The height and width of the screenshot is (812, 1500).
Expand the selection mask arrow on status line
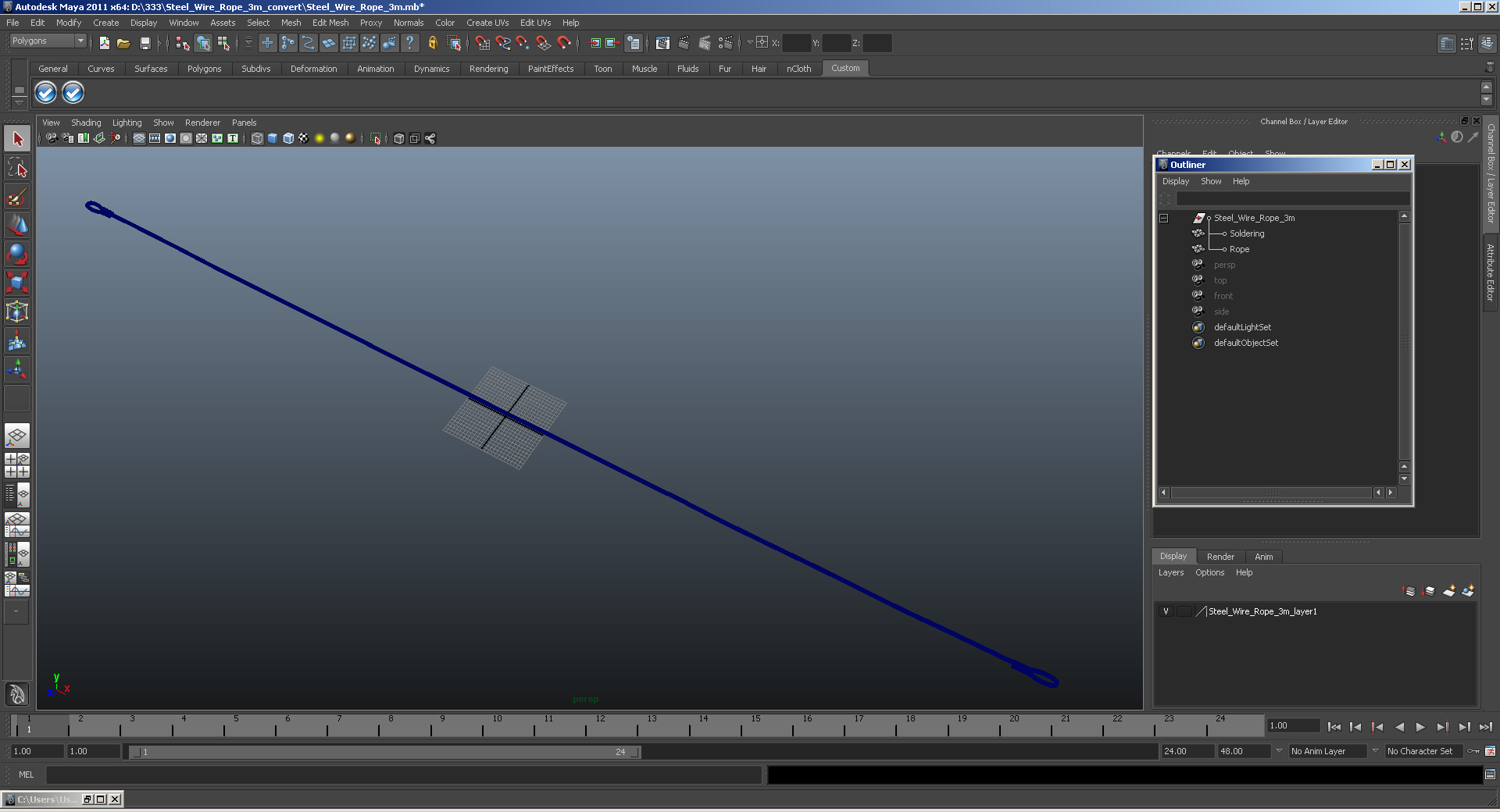click(x=249, y=43)
